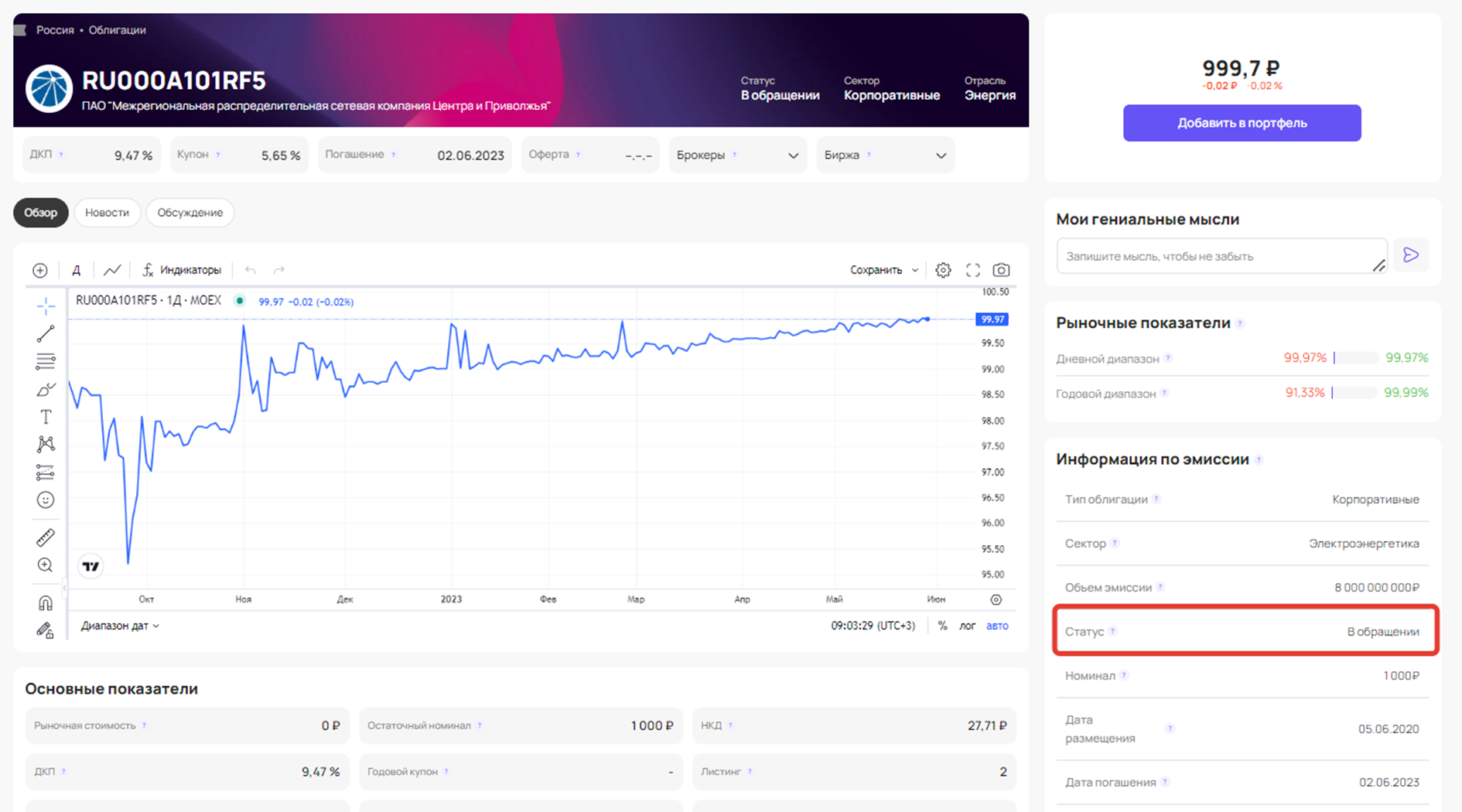
Task: Toggle the green market status dot
Action: [x=240, y=301]
